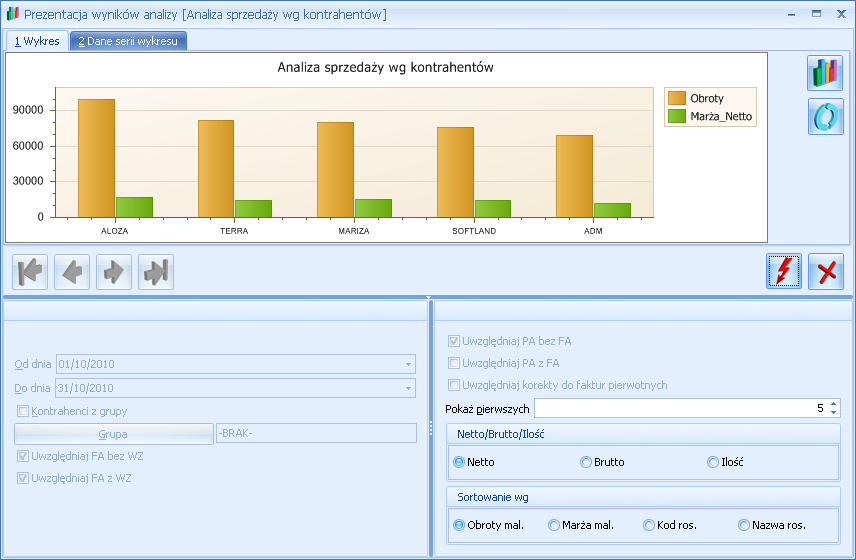Choose Marża mal. sorting option
856x560 pixels.
click(554, 525)
